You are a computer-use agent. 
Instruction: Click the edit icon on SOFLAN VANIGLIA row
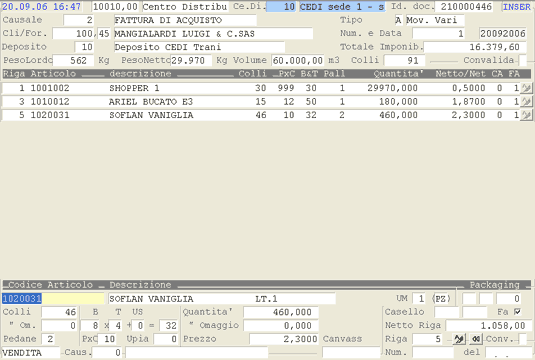click(526, 115)
